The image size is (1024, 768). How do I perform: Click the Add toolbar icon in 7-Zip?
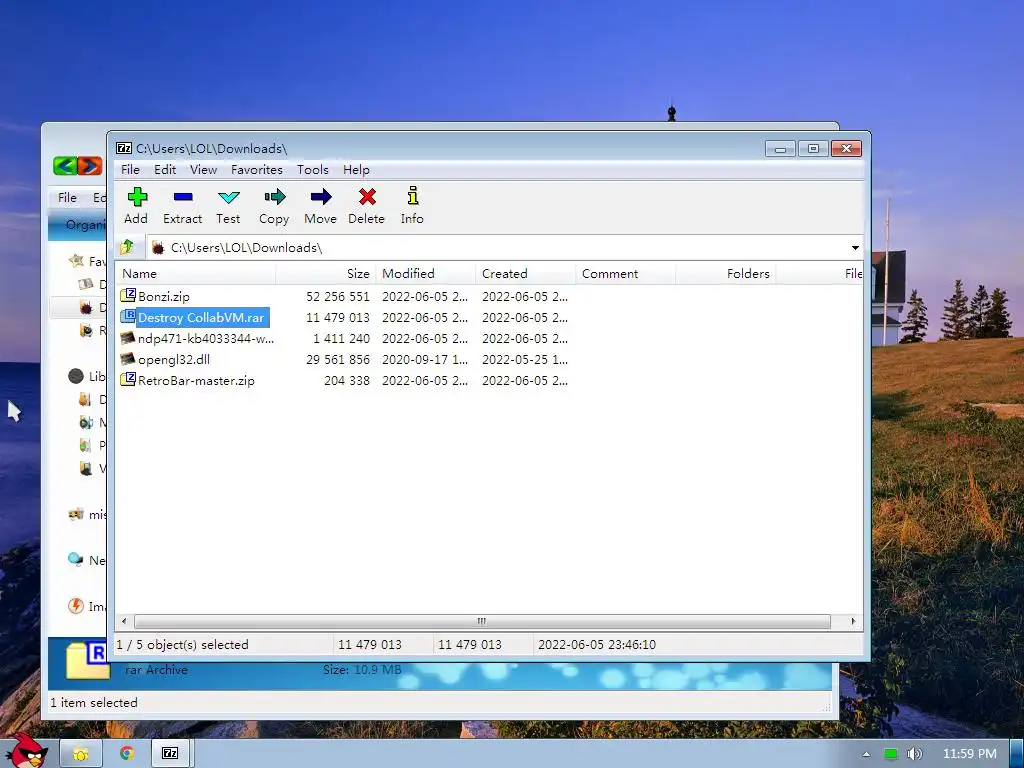137,197
